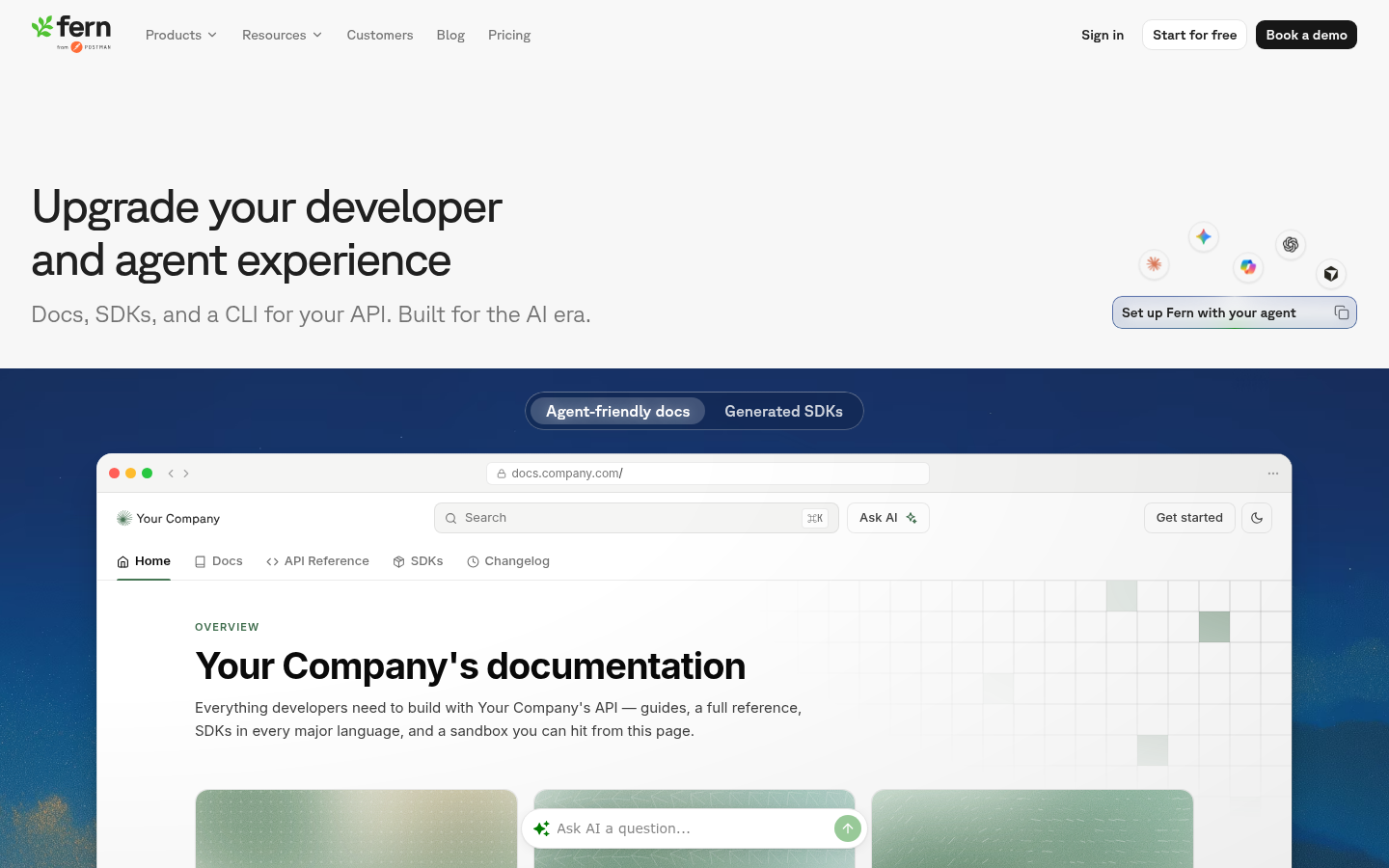Viewport: 1389px width, 868px height.
Task: Toggle dark mode with the moon button
Action: point(1257,518)
